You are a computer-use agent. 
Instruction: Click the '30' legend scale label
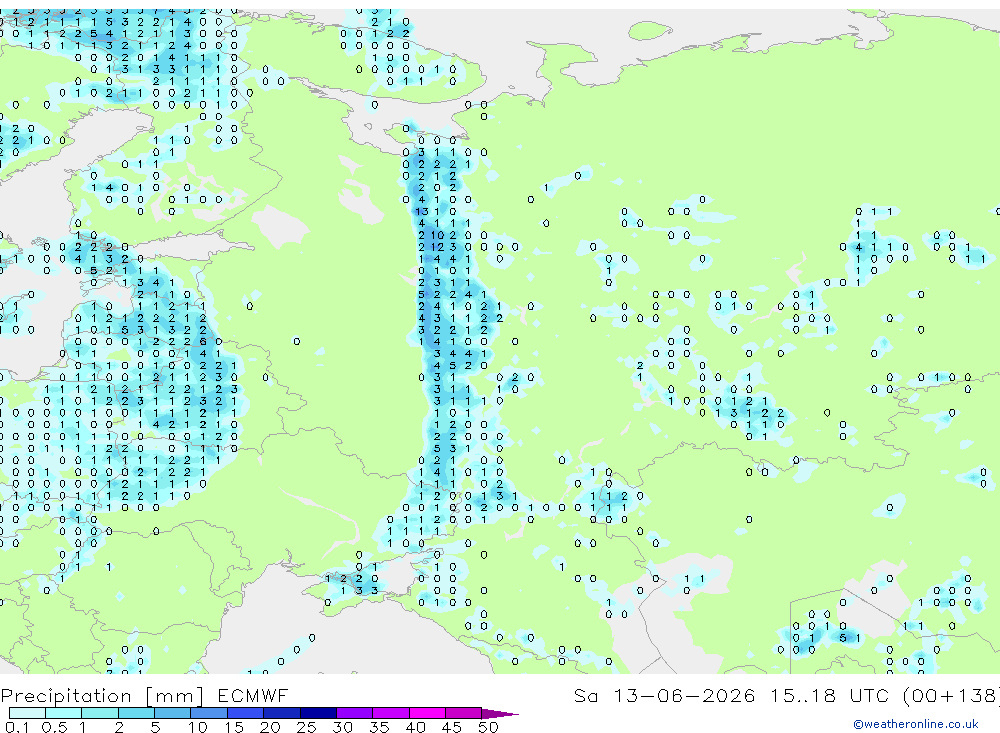coord(342,727)
